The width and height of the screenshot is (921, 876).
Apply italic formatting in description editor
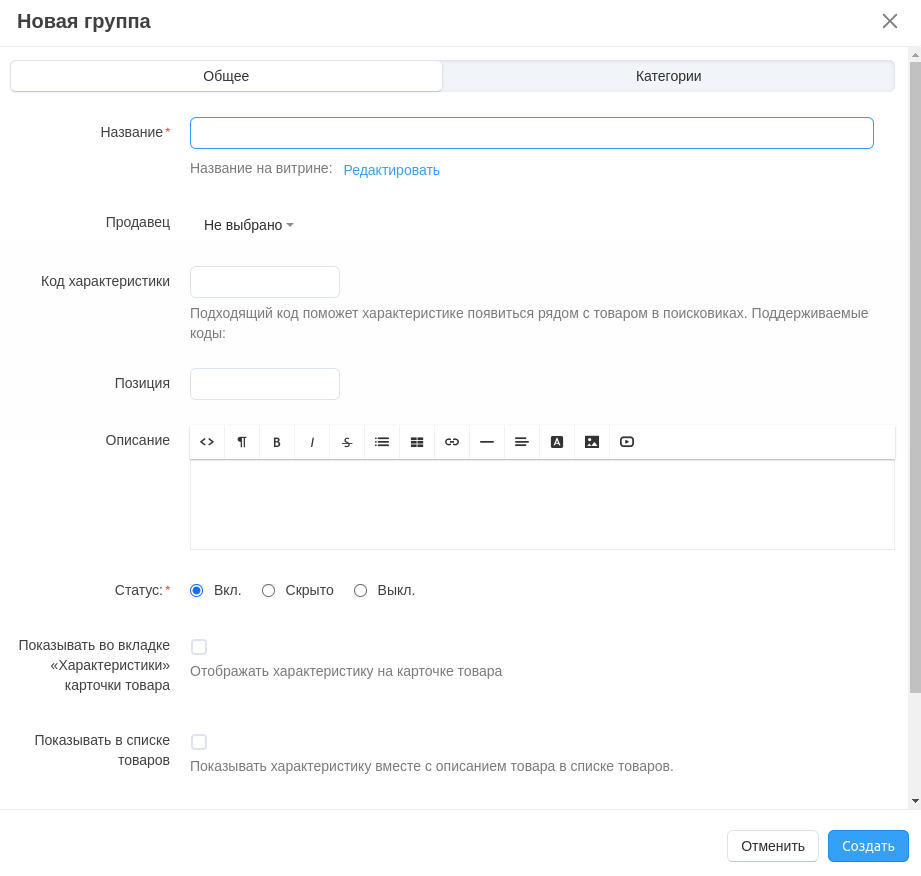[x=312, y=442]
